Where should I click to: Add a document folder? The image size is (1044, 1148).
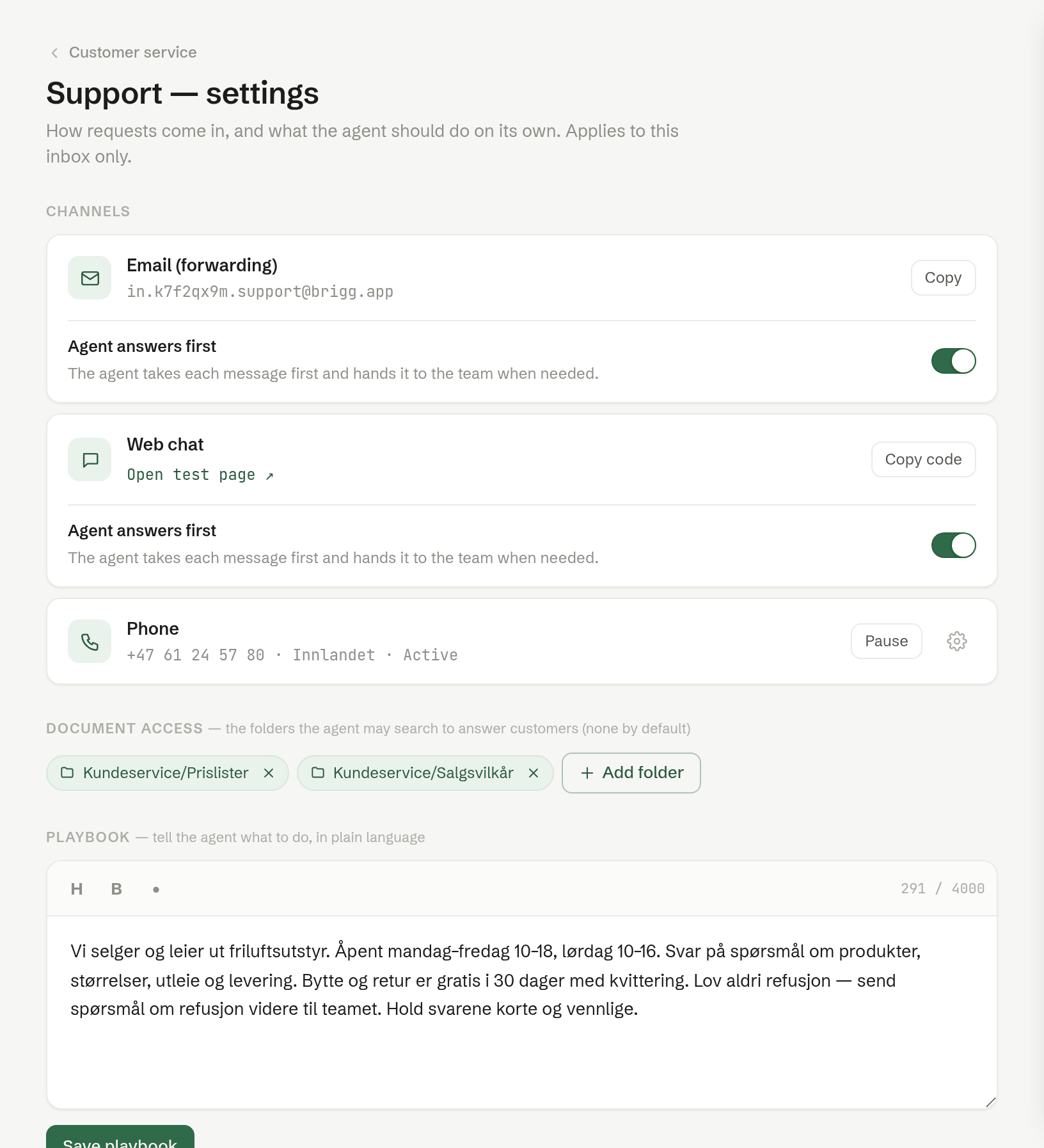pyautogui.click(x=631, y=773)
